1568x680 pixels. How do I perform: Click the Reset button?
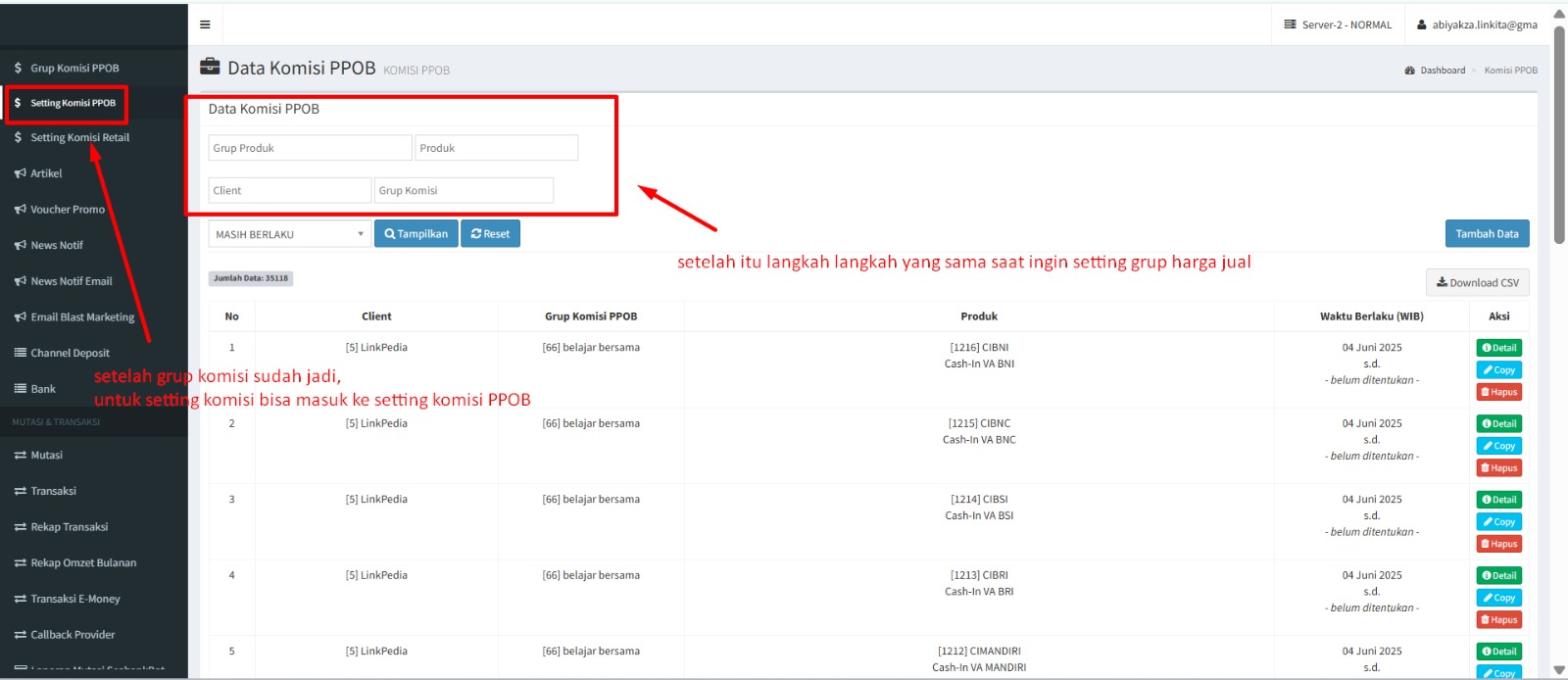[490, 234]
